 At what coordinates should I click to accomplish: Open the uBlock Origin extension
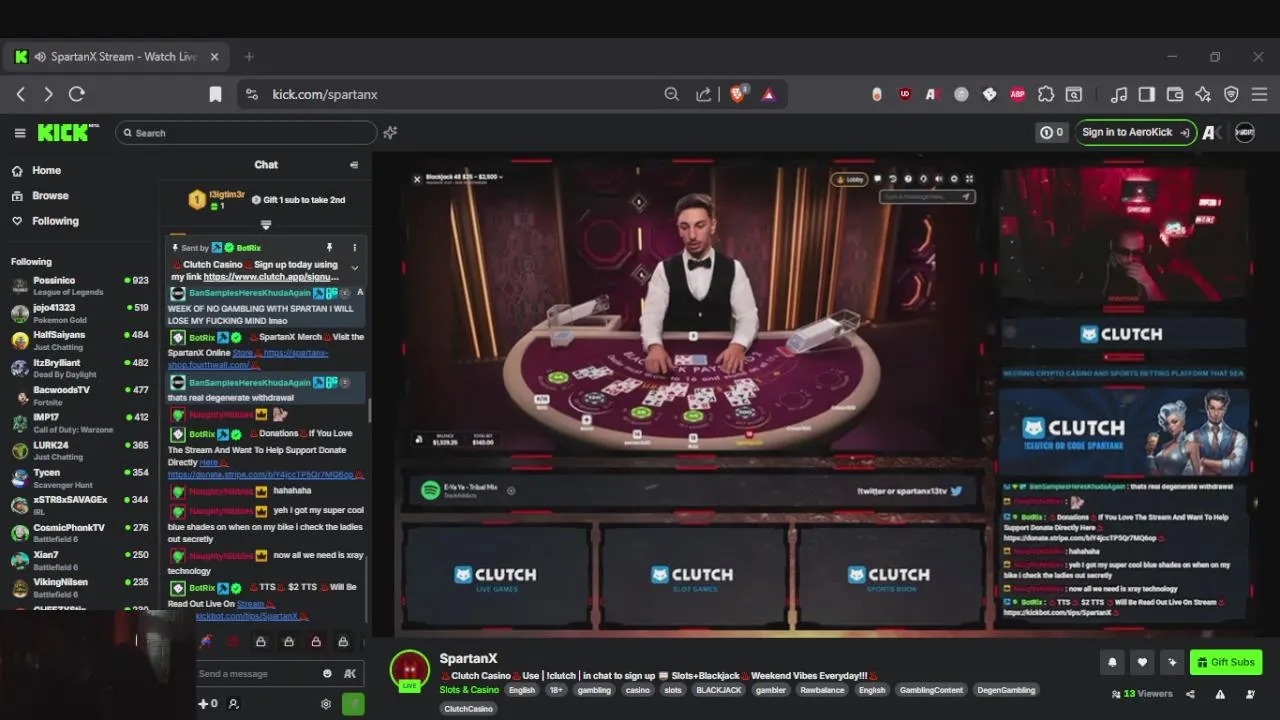[905, 94]
